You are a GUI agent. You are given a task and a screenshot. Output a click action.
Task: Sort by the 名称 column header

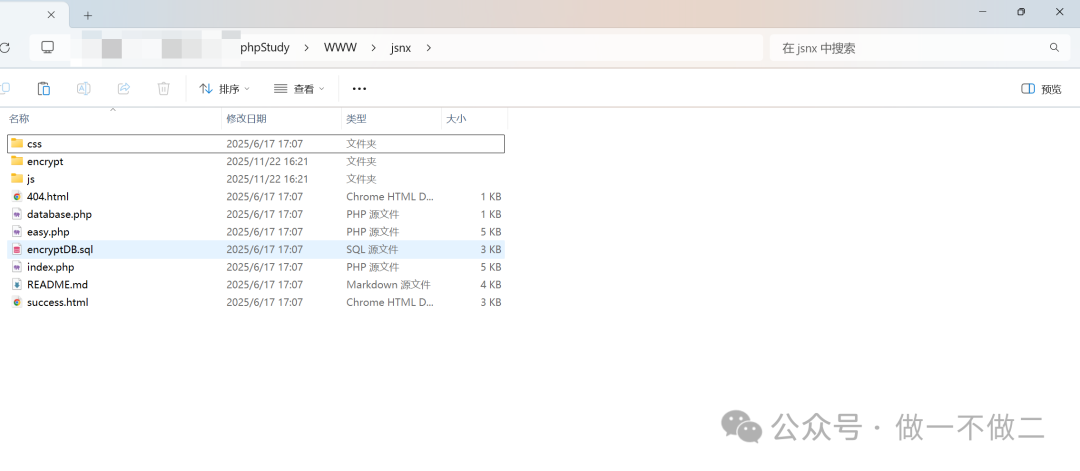click(19, 118)
